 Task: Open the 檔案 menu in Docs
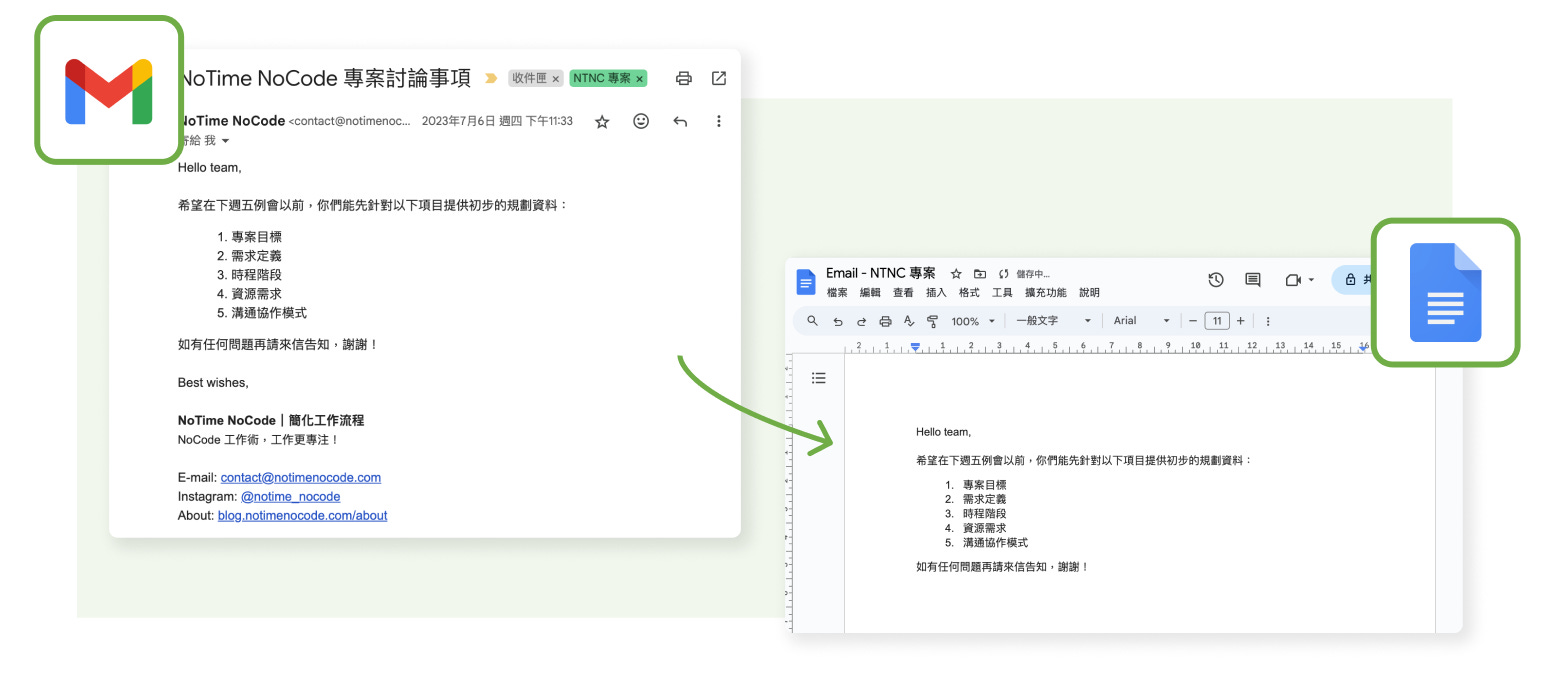coord(837,293)
